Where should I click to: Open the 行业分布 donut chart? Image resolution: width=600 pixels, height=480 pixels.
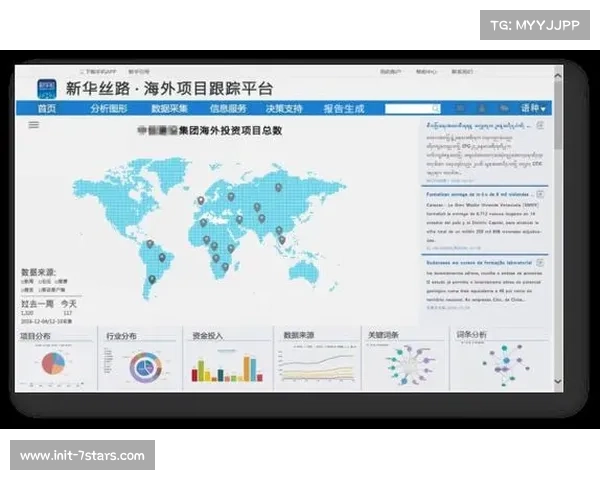tap(146, 367)
